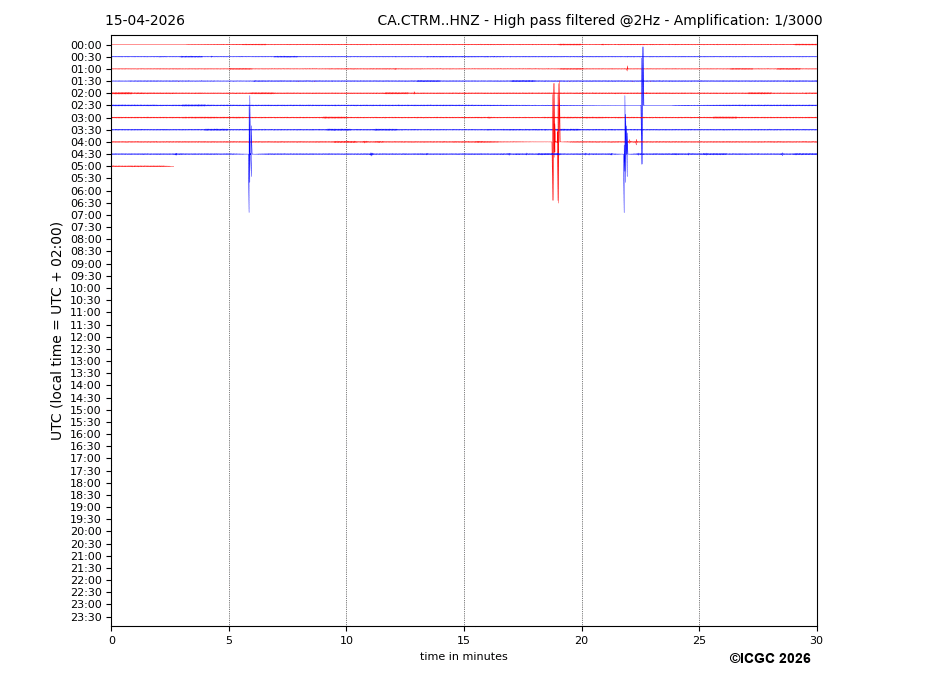
Task: Select the 05:00 time row label
Action: click(86, 167)
